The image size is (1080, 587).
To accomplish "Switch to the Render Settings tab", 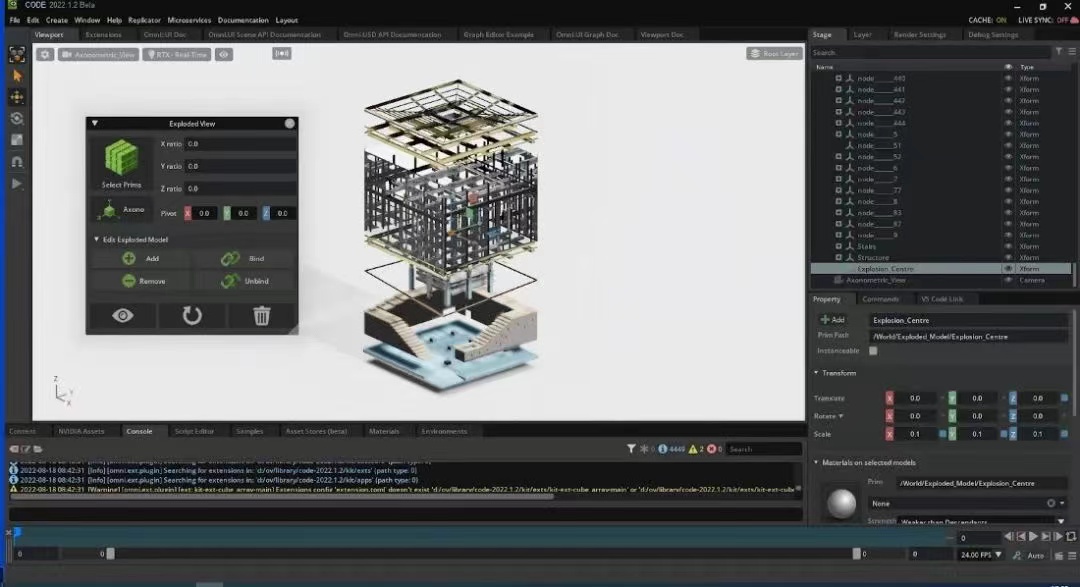I will tap(918, 35).
